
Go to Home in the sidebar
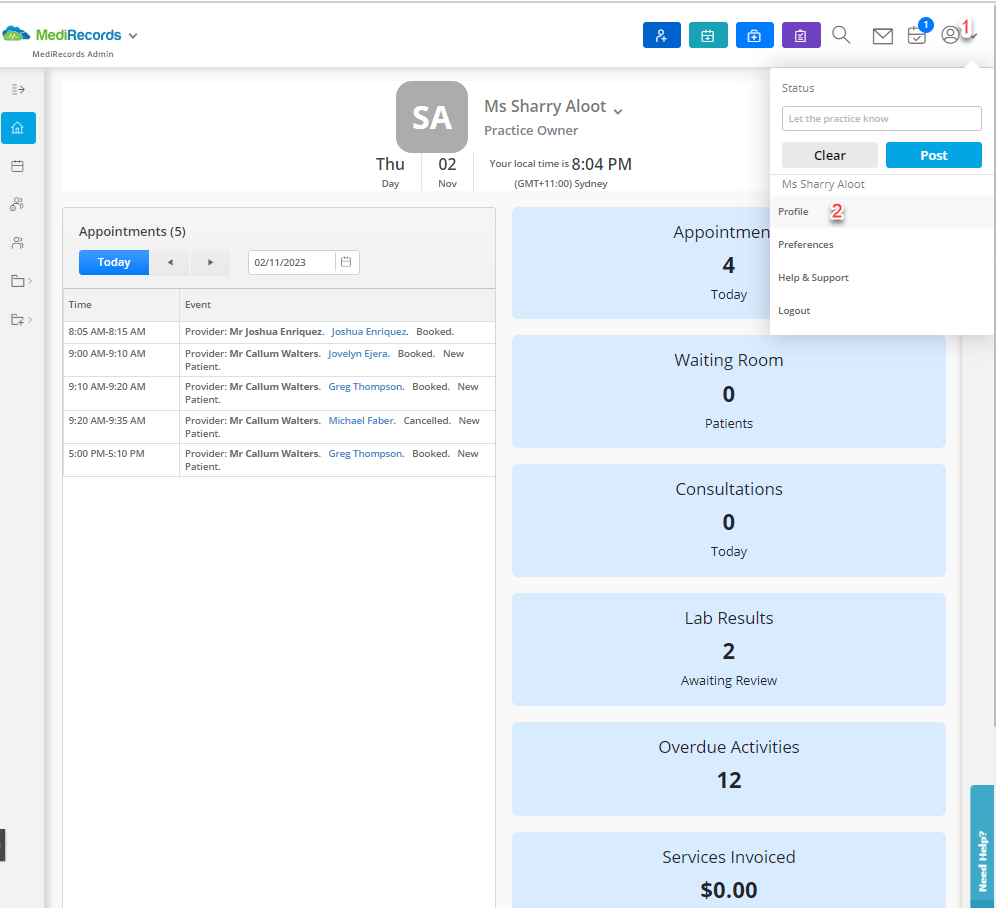(18, 128)
